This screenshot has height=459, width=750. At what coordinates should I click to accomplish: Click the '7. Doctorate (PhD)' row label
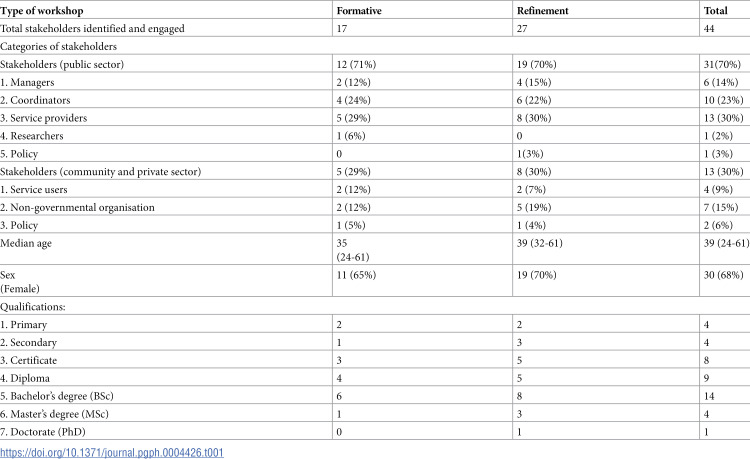coord(43,432)
